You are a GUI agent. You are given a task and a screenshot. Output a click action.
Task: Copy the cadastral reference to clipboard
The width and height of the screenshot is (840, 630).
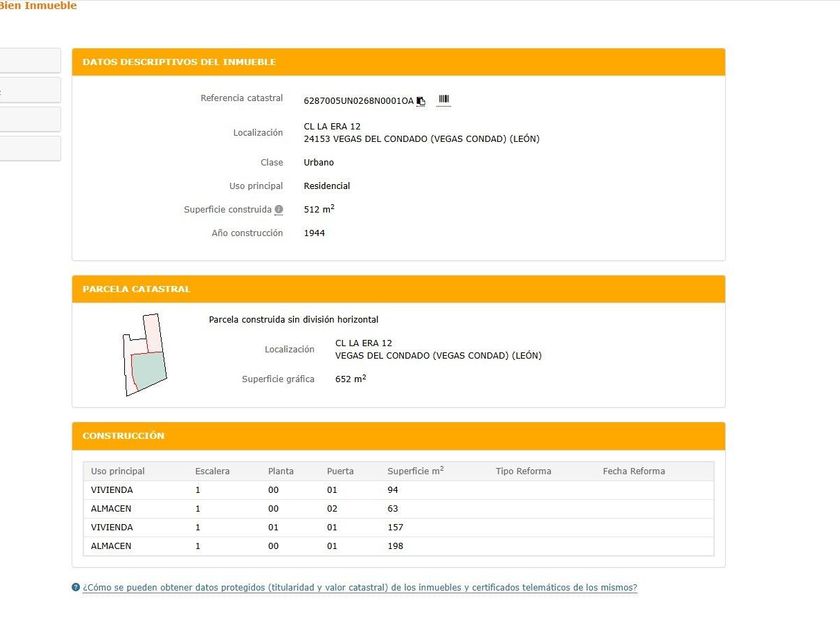(421, 100)
